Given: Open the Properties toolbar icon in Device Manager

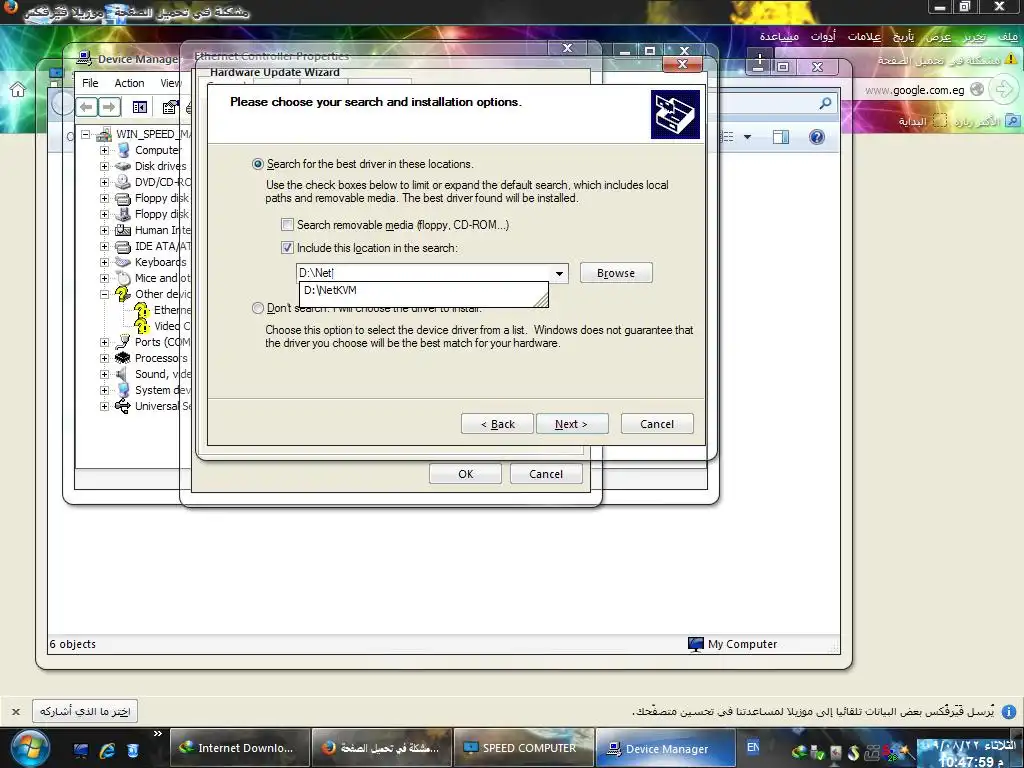Looking at the screenshot, I should (170, 107).
